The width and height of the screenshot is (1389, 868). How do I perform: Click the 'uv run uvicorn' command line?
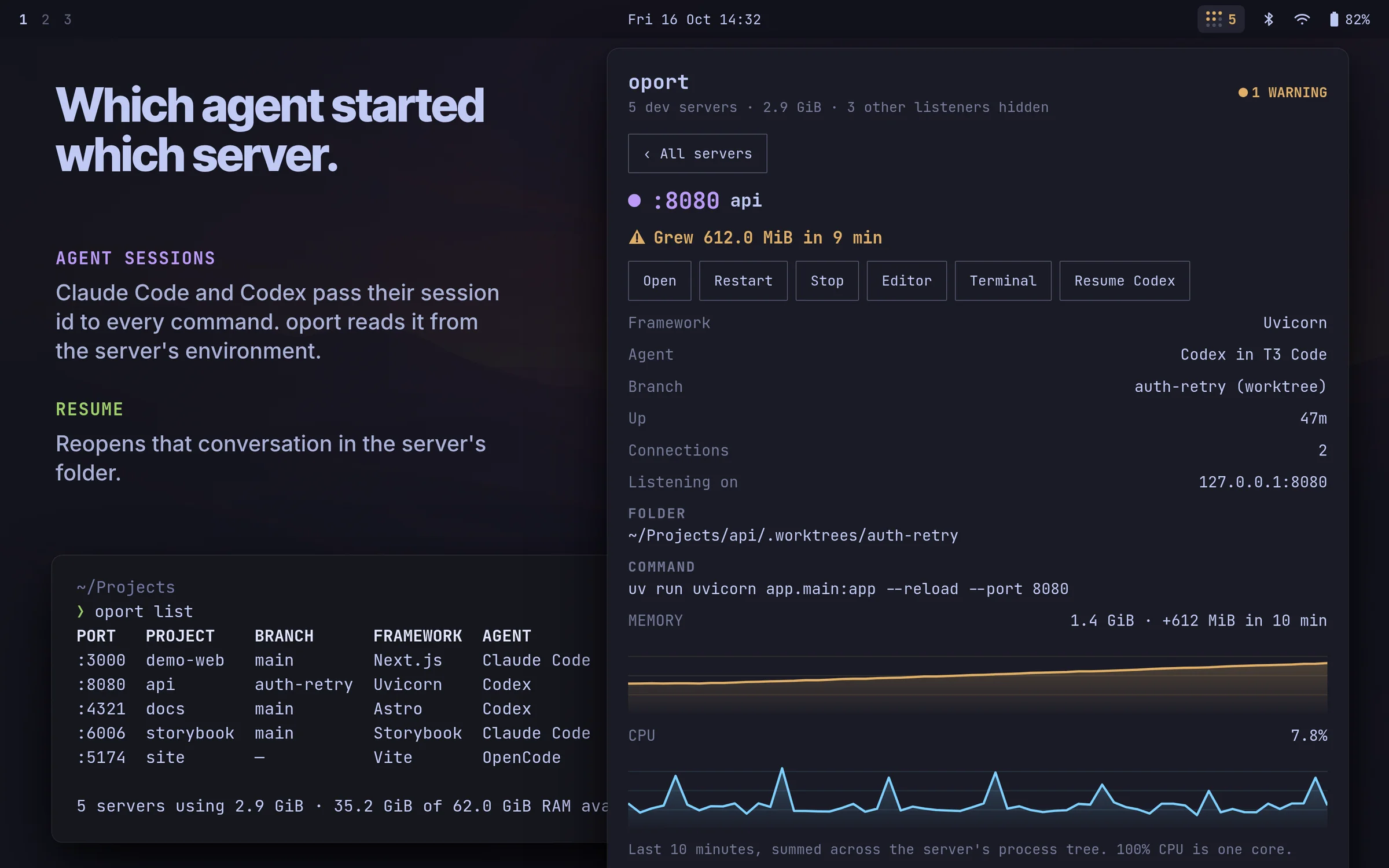click(848, 589)
